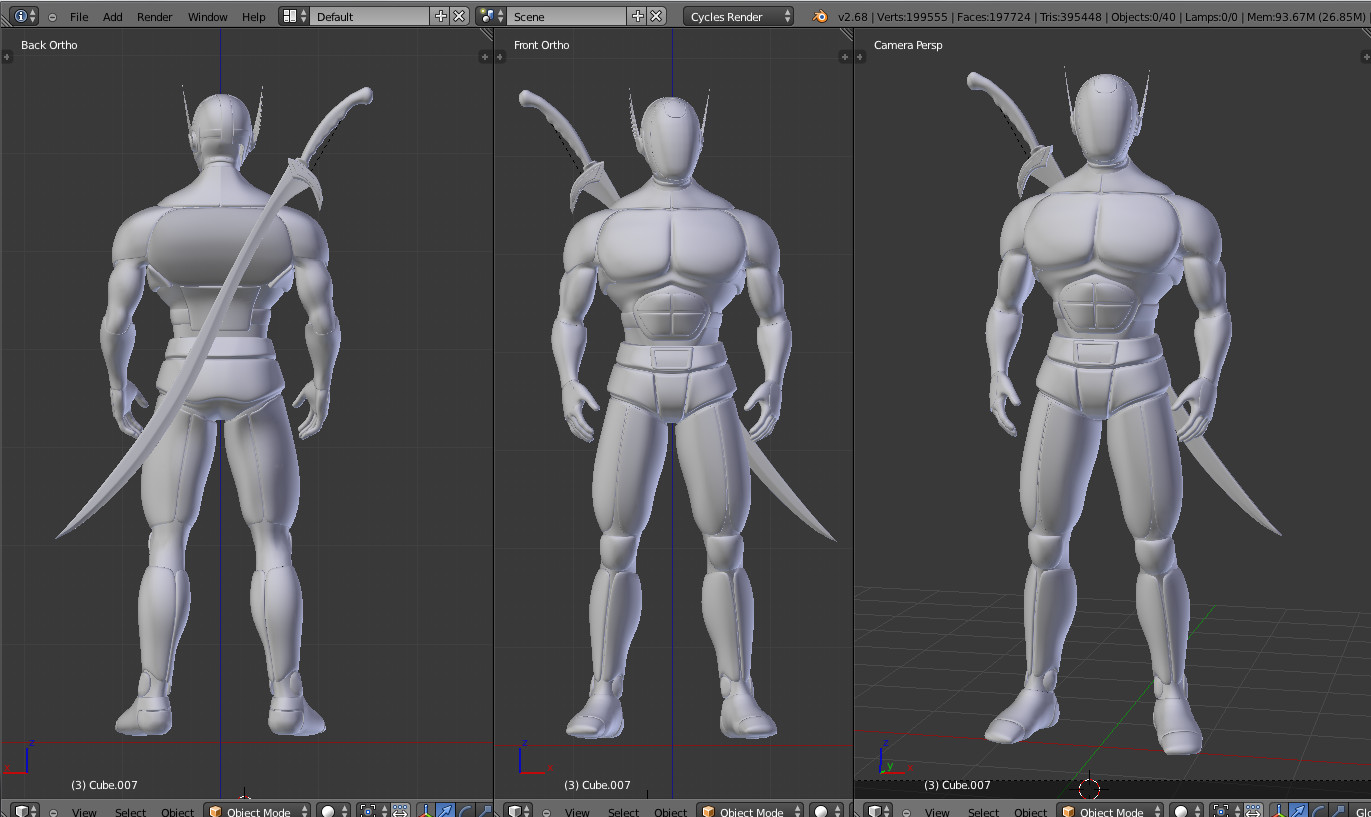Click the Blender logo icon
The width and height of the screenshot is (1371, 817).
pos(820,16)
